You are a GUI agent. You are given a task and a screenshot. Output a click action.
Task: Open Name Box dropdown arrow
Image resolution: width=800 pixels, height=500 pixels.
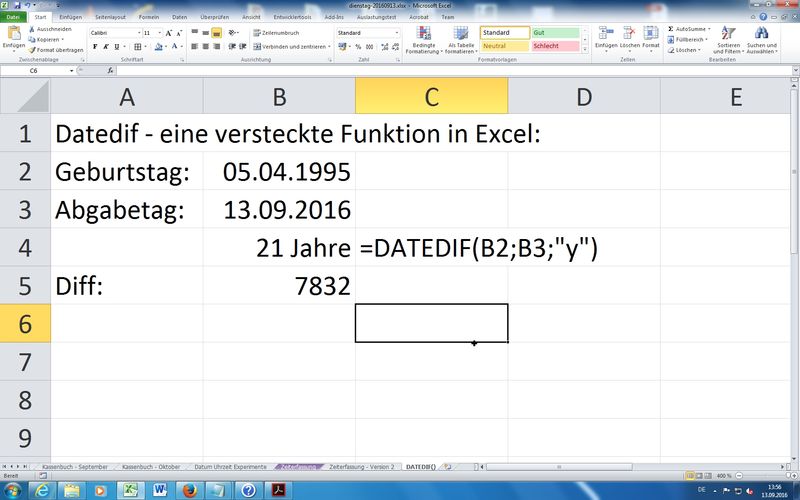point(71,70)
